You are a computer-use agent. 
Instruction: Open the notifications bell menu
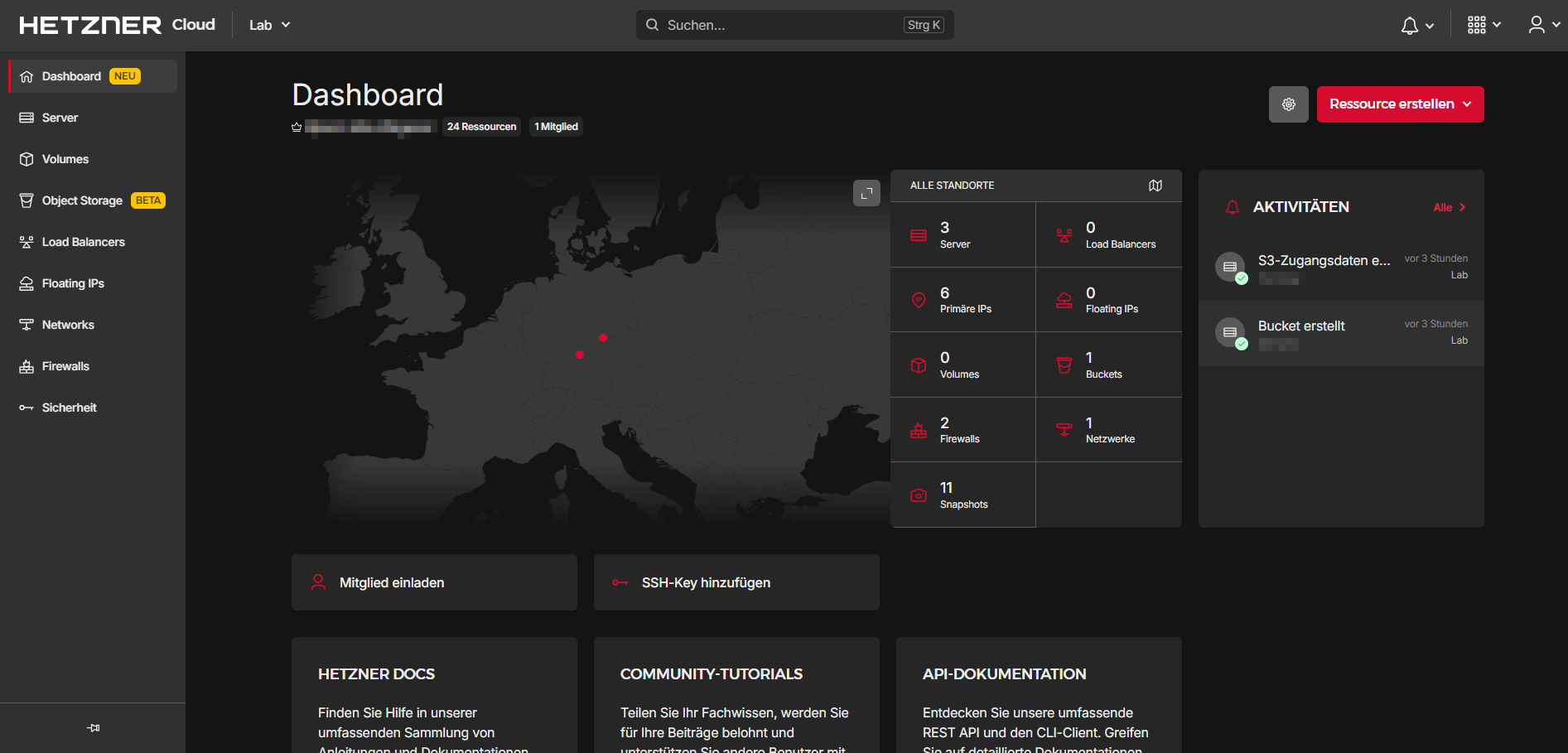point(1417,25)
